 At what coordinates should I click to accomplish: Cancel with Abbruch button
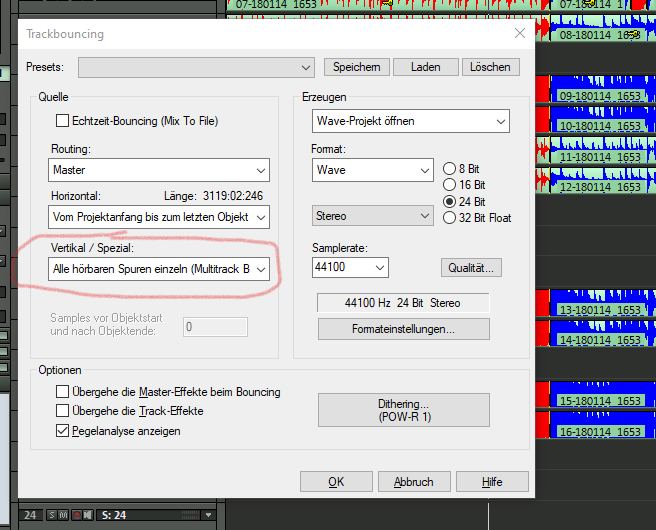414,482
